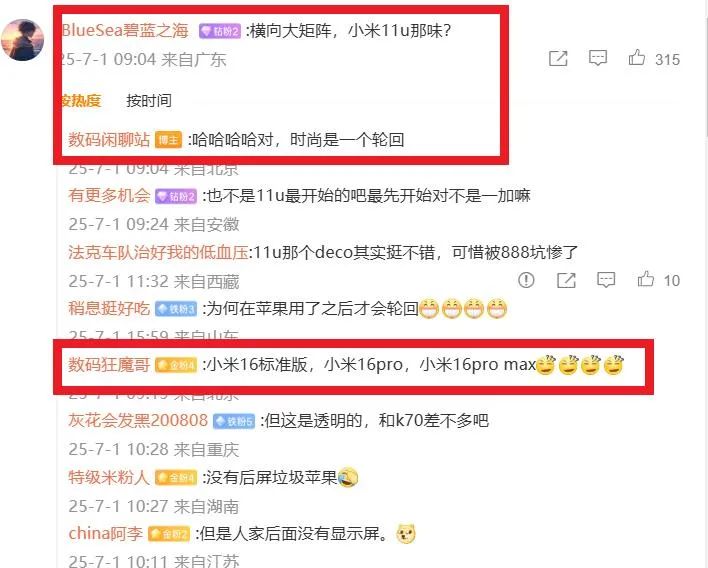
Task: Click the share icon on BlueSea's comment
Action: pos(558,59)
